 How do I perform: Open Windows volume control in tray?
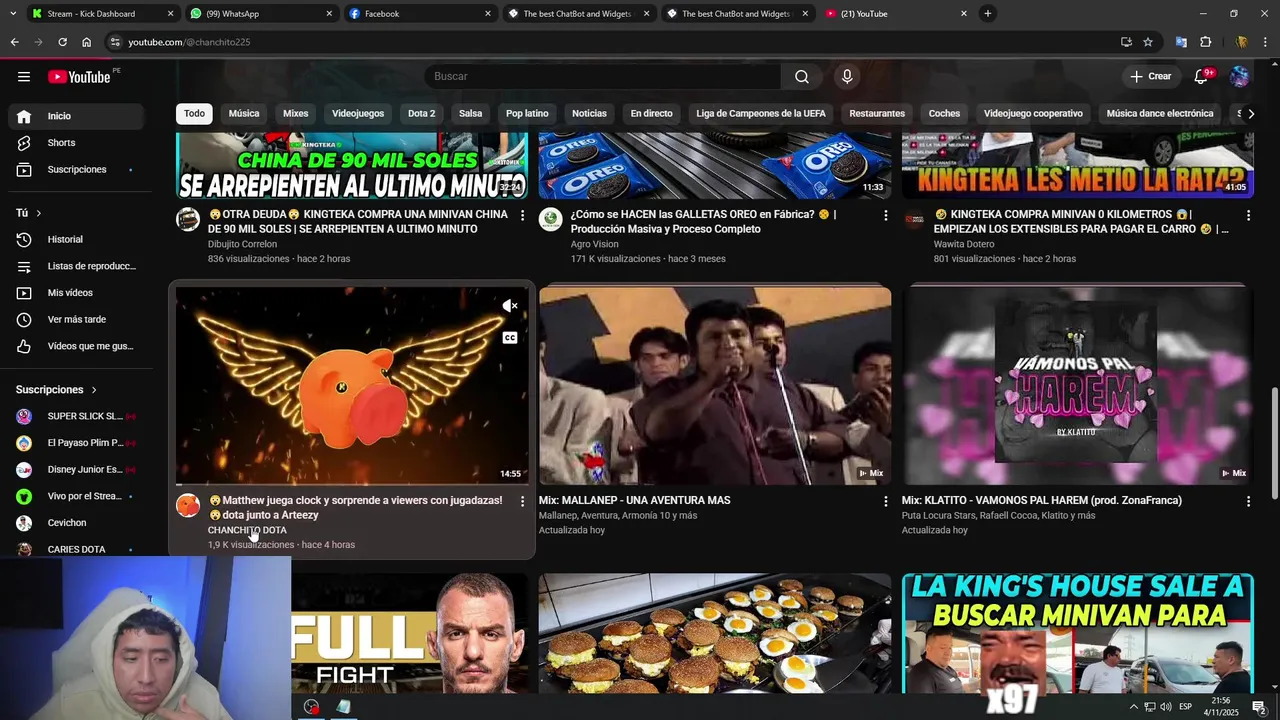click(1167, 707)
